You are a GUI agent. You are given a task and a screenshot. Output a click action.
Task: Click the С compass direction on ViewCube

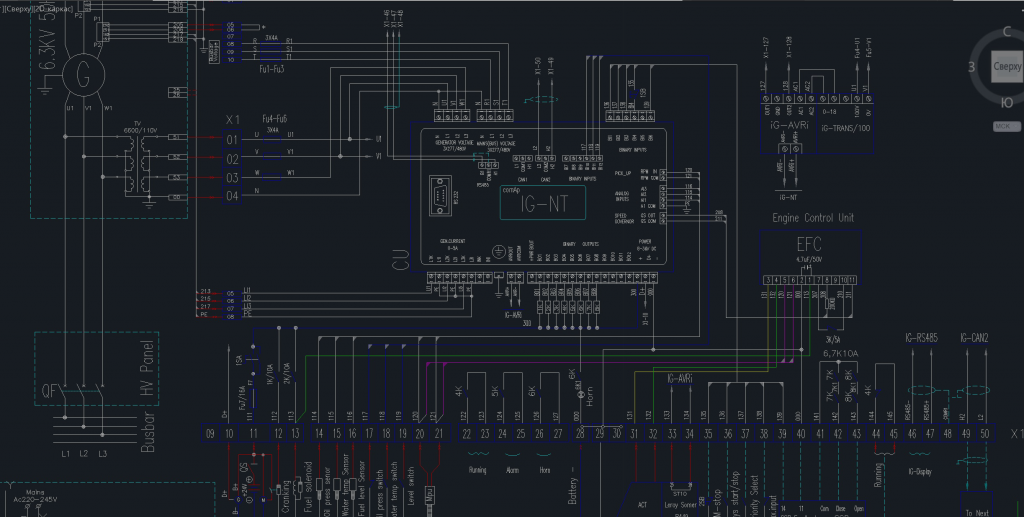[x=1006, y=32]
